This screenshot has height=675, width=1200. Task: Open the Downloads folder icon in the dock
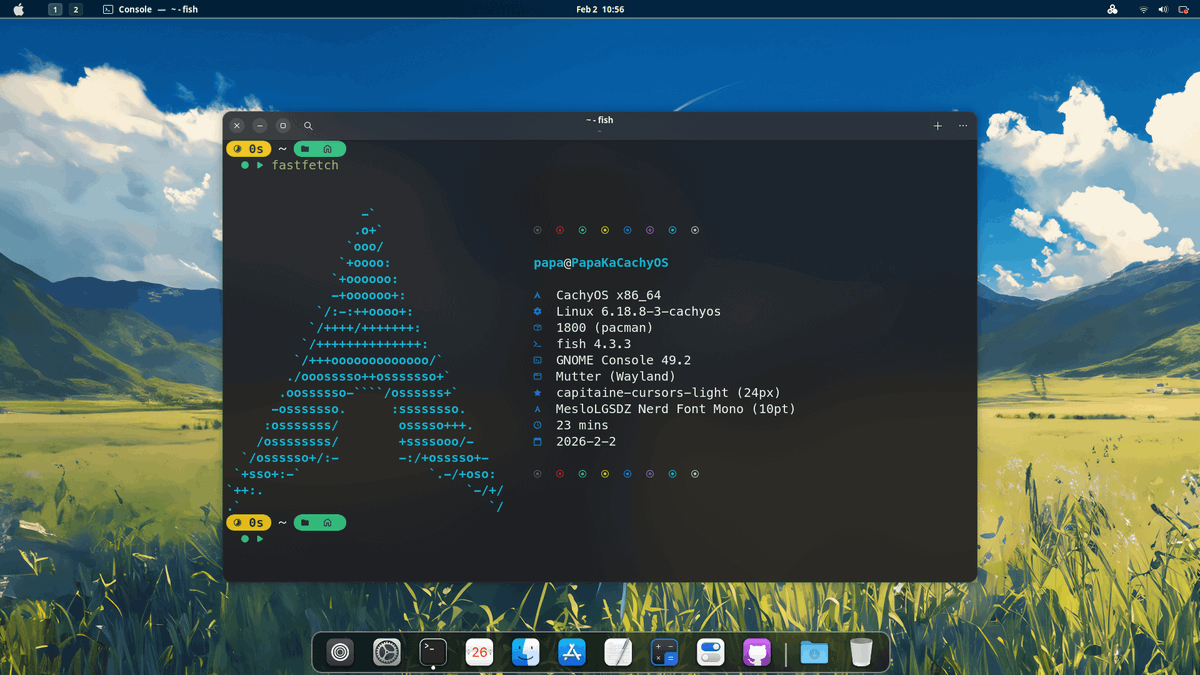coord(814,653)
